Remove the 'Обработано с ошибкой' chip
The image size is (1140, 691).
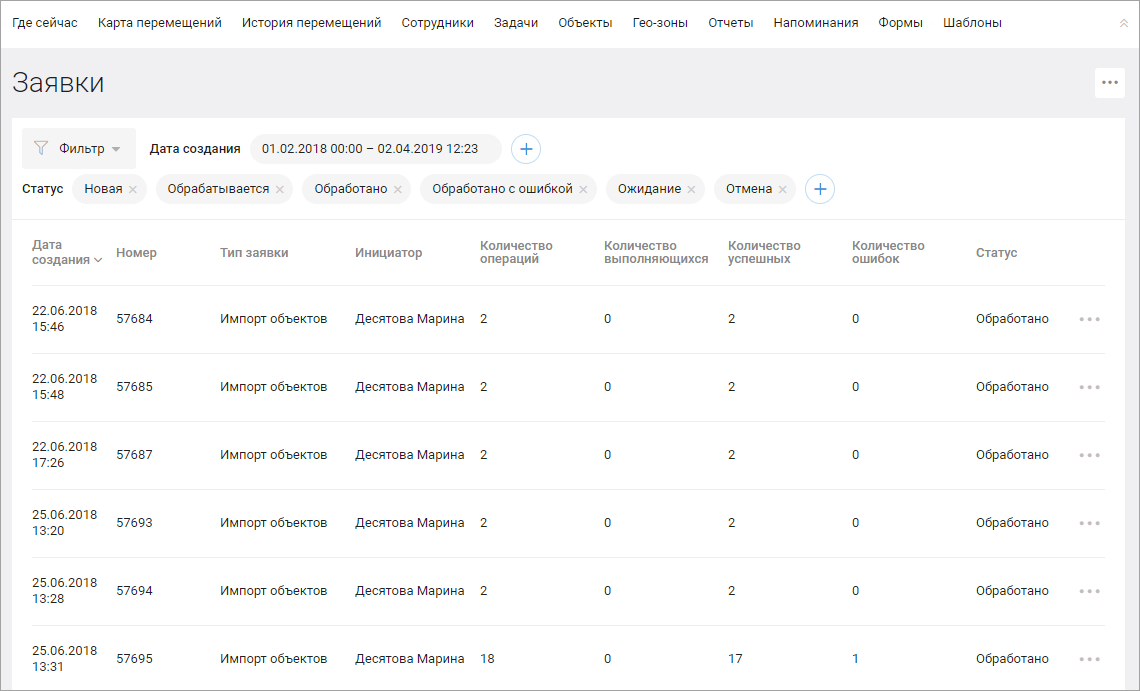point(583,190)
